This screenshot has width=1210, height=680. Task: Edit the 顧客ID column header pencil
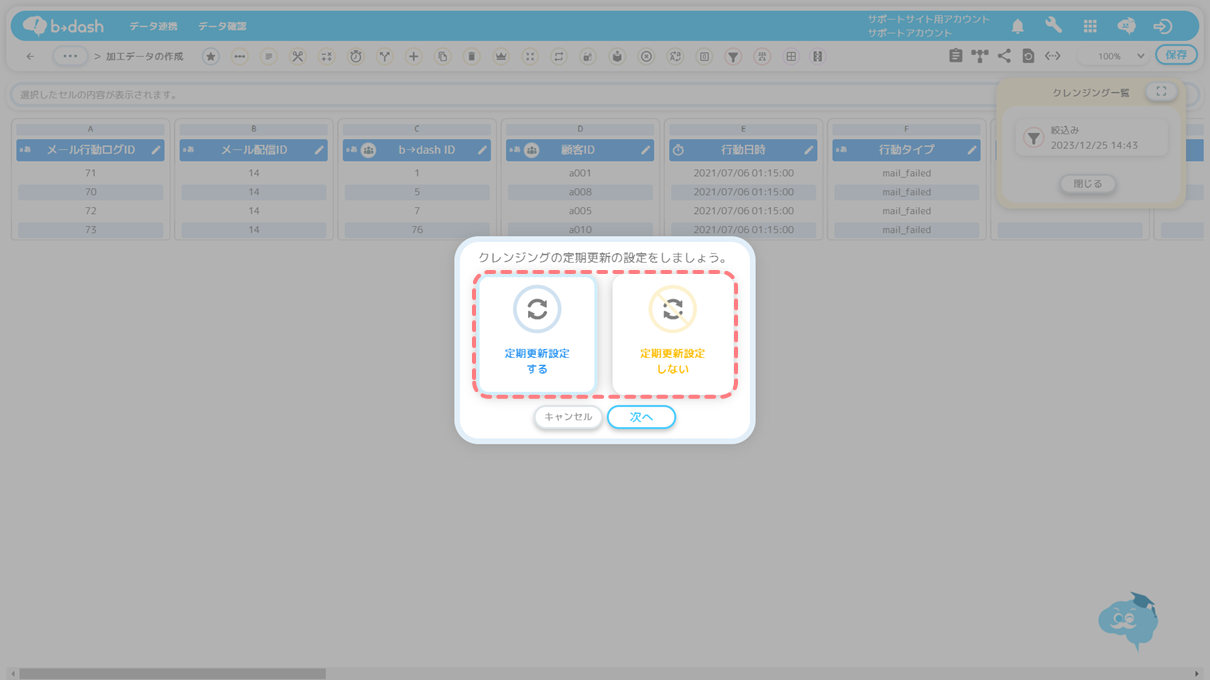click(x=645, y=150)
